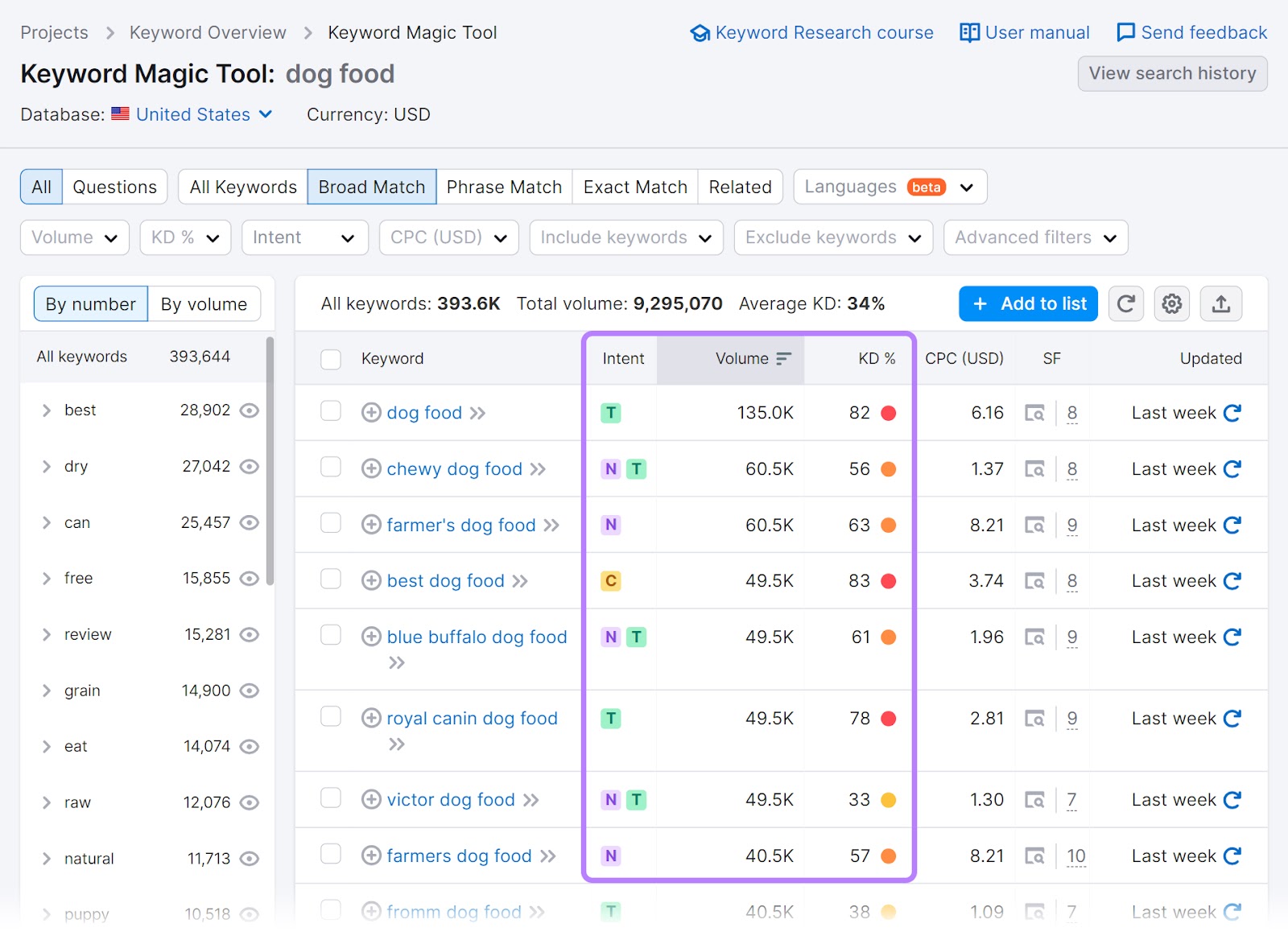The width and height of the screenshot is (1288, 940).
Task: Open SERP preview for chewy dog food
Action: (x=1037, y=469)
